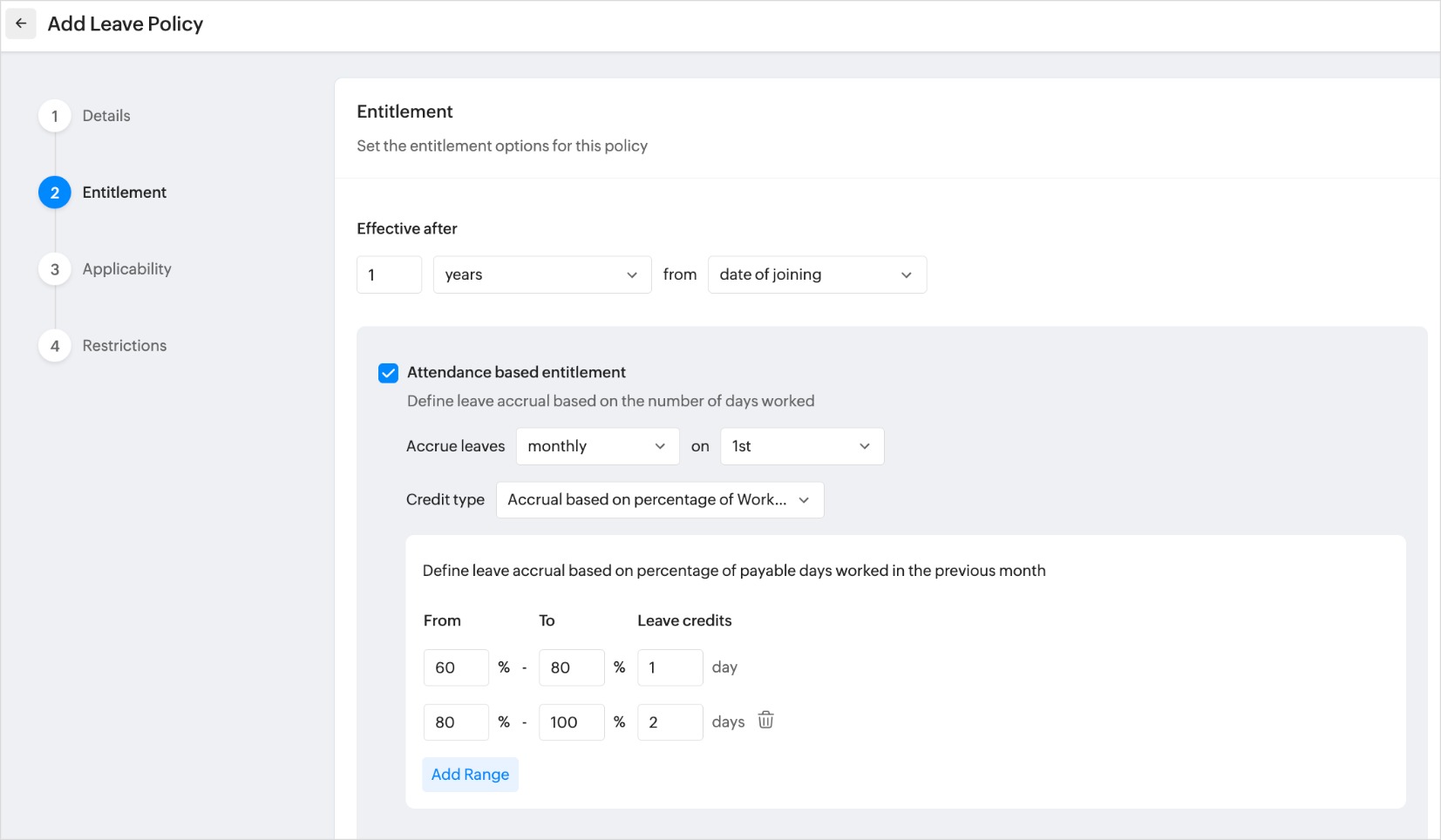Image resolution: width=1441 pixels, height=840 pixels.
Task: Click the Effective after number field
Action: tap(389, 274)
